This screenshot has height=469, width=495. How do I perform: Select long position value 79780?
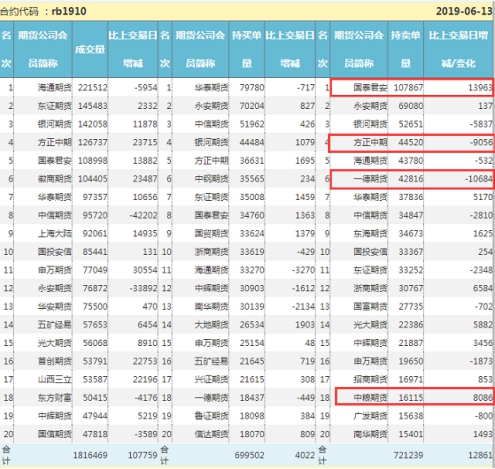pyautogui.click(x=252, y=88)
